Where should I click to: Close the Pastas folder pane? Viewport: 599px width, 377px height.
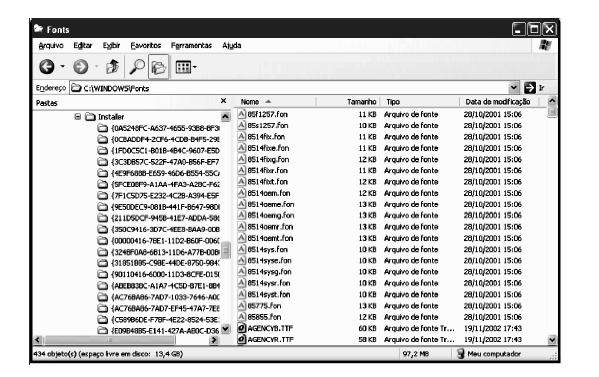[x=223, y=101]
